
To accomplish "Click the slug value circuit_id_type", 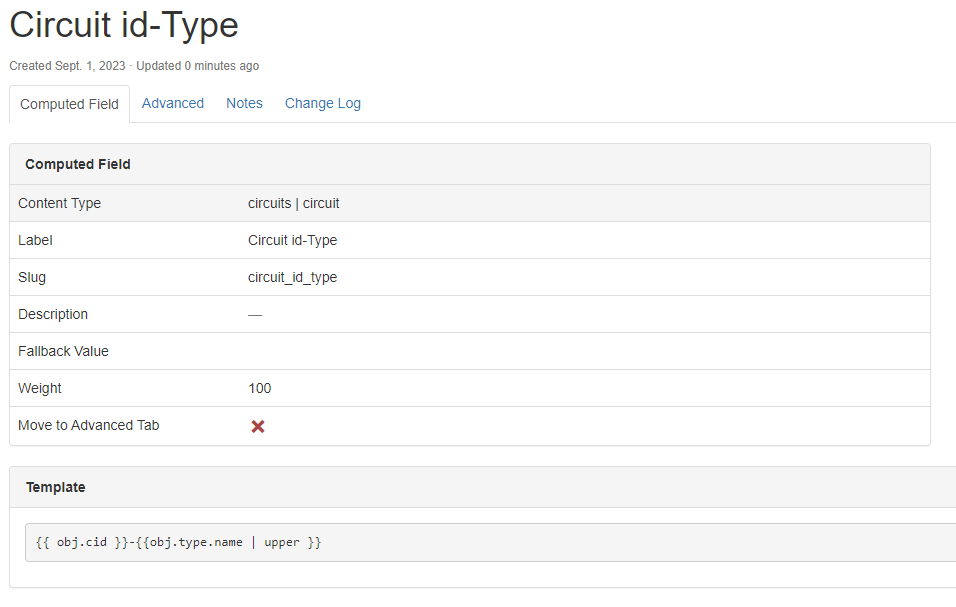I will [292, 277].
